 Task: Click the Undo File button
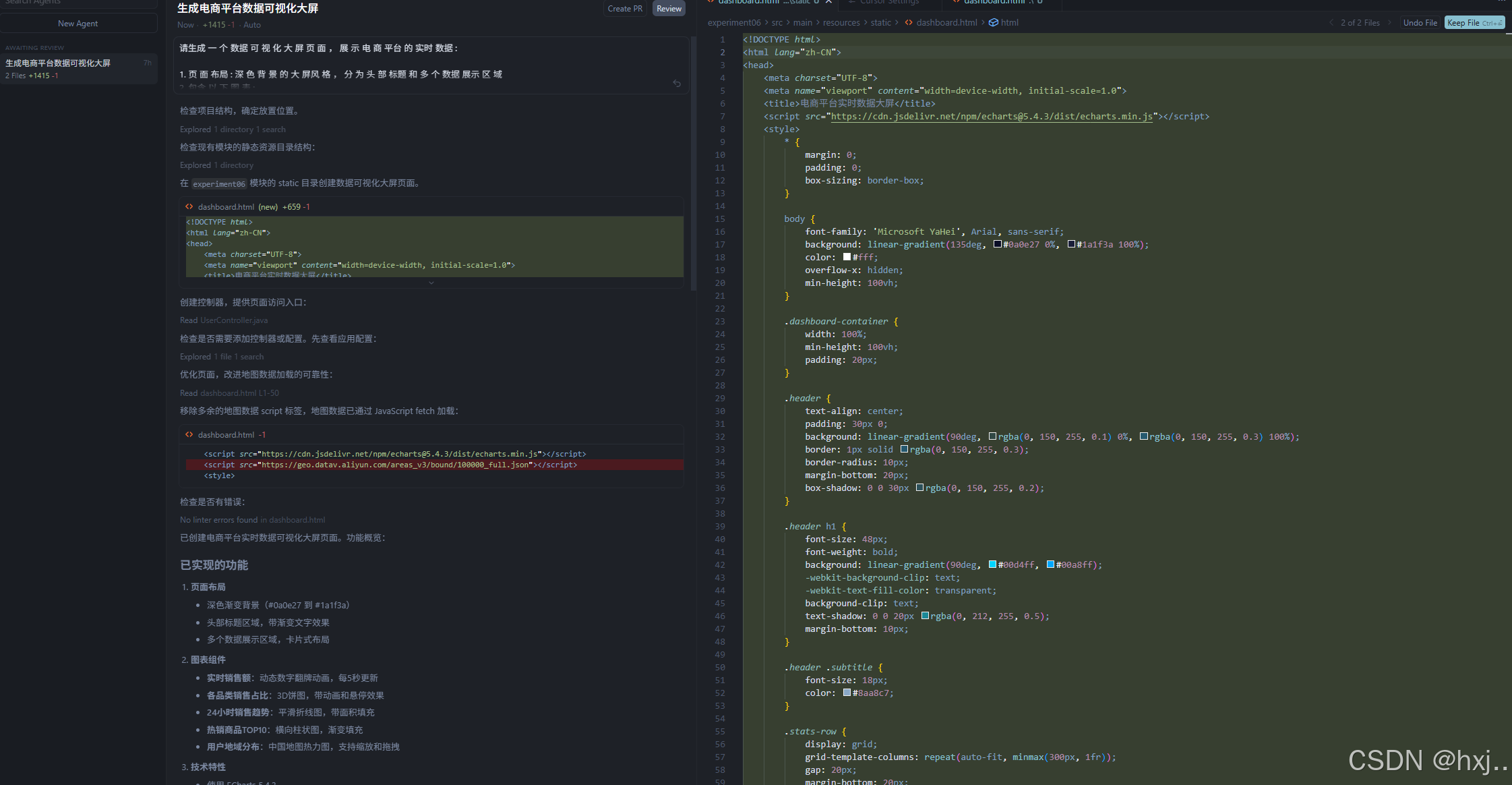[x=1420, y=23]
